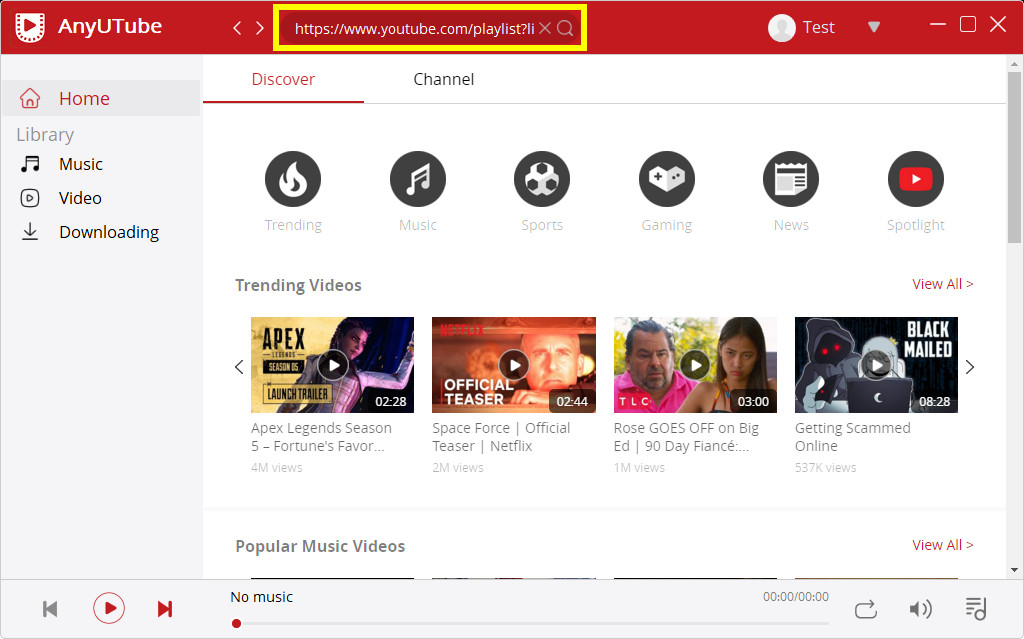Maximize the AnyUTube window
The image size is (1024, 639).
[x=968, y=25]
